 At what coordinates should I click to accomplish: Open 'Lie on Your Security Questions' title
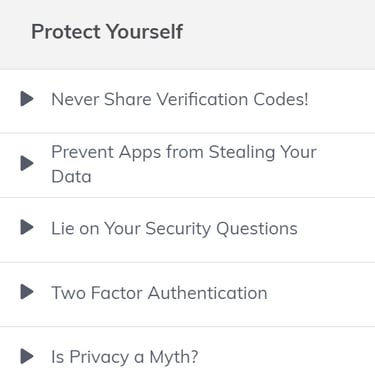pos(174,229)
